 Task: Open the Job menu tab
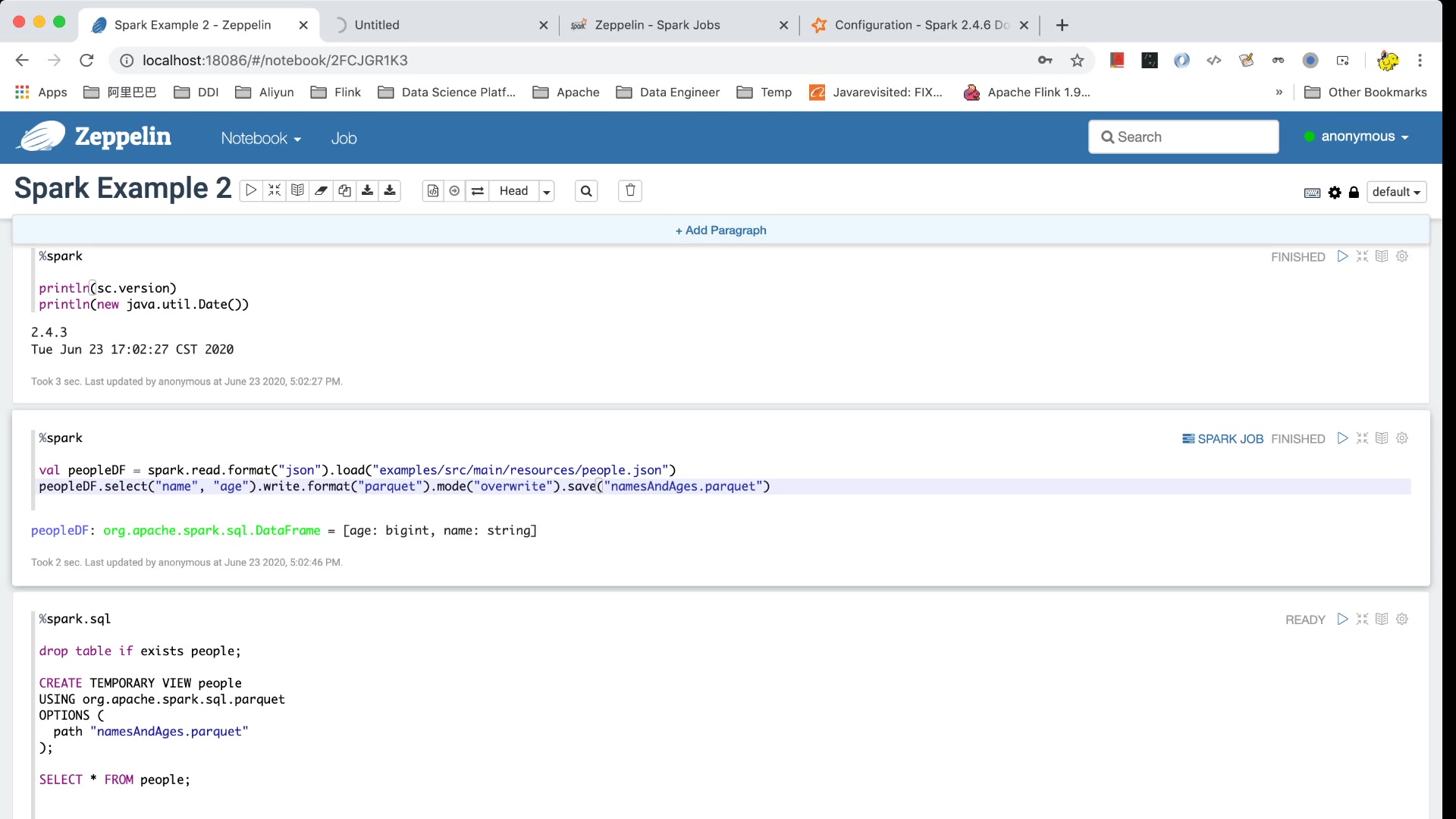tap(345, 138)
